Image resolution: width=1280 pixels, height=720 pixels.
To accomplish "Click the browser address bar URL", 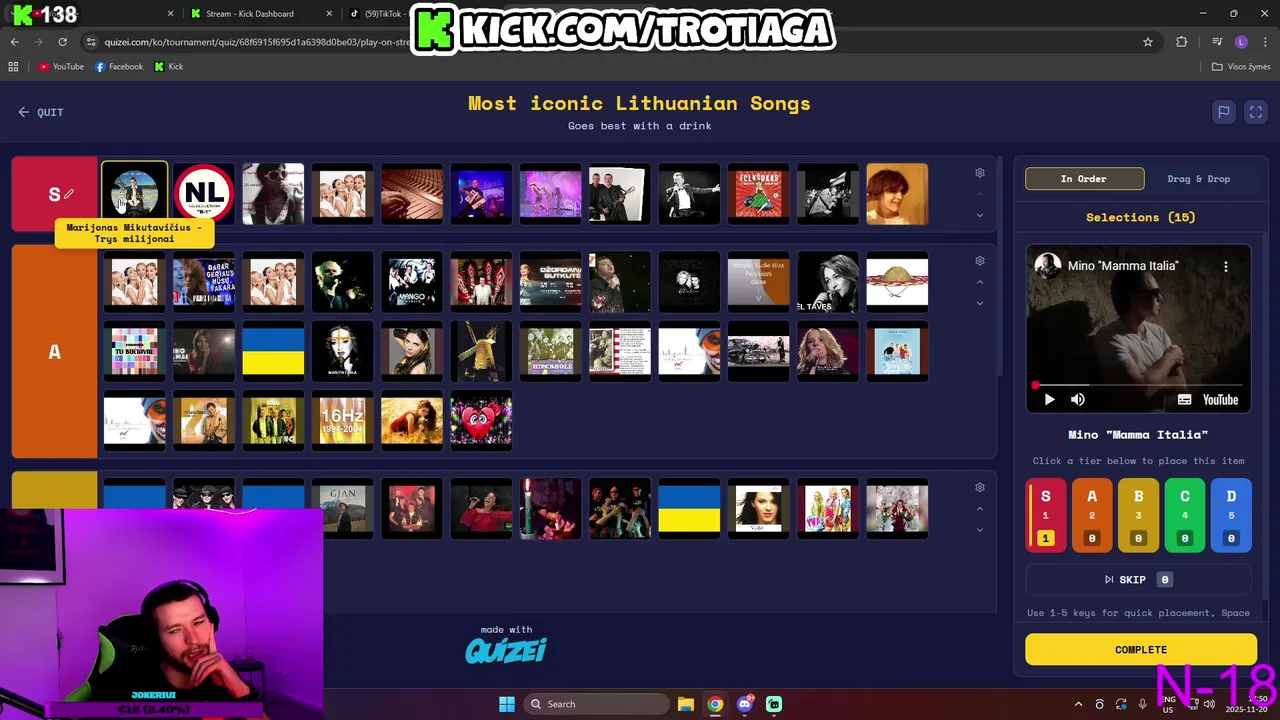I will (257, 42).
